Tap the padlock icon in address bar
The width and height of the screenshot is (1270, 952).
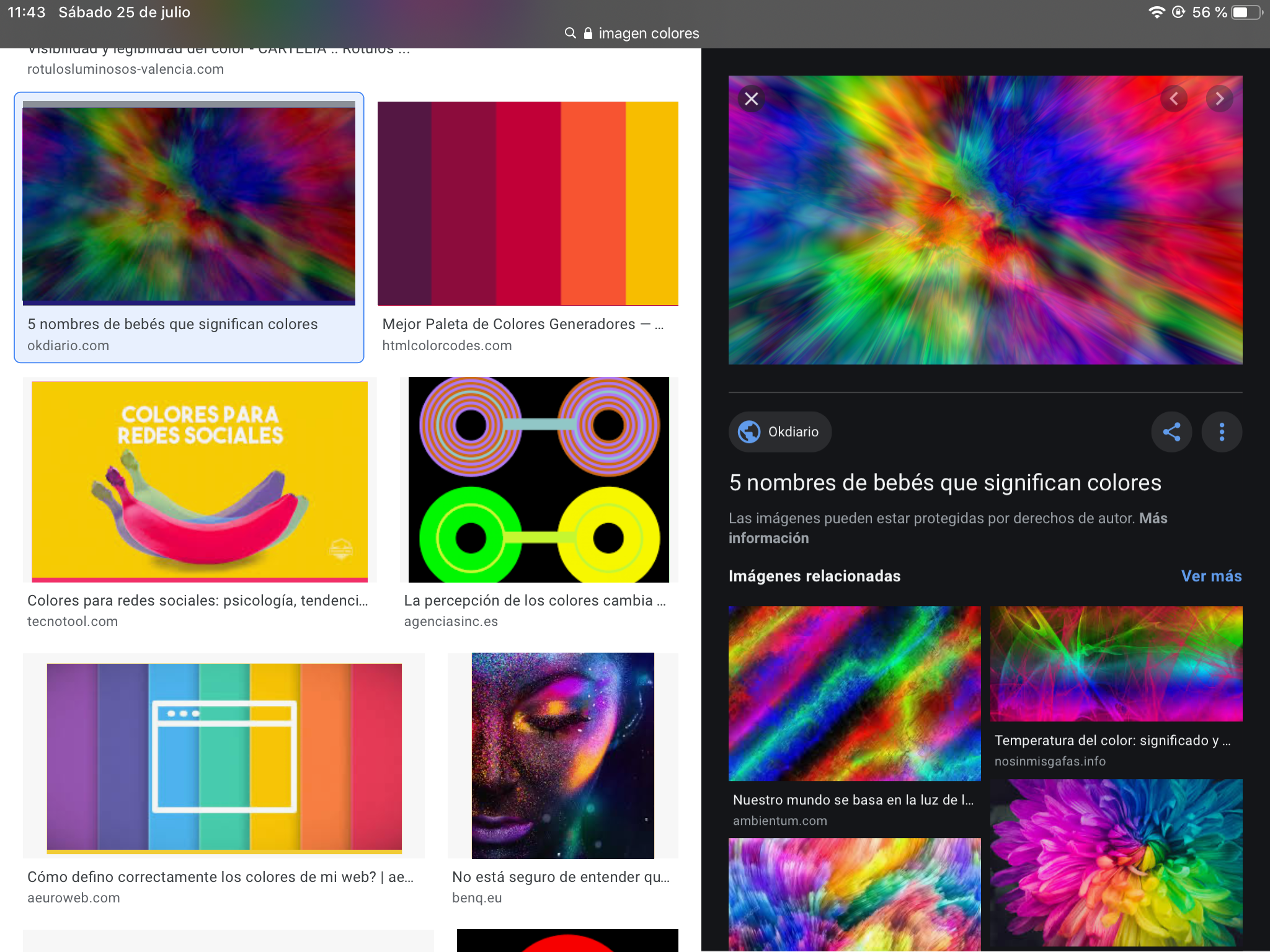[x=588, y=33]
